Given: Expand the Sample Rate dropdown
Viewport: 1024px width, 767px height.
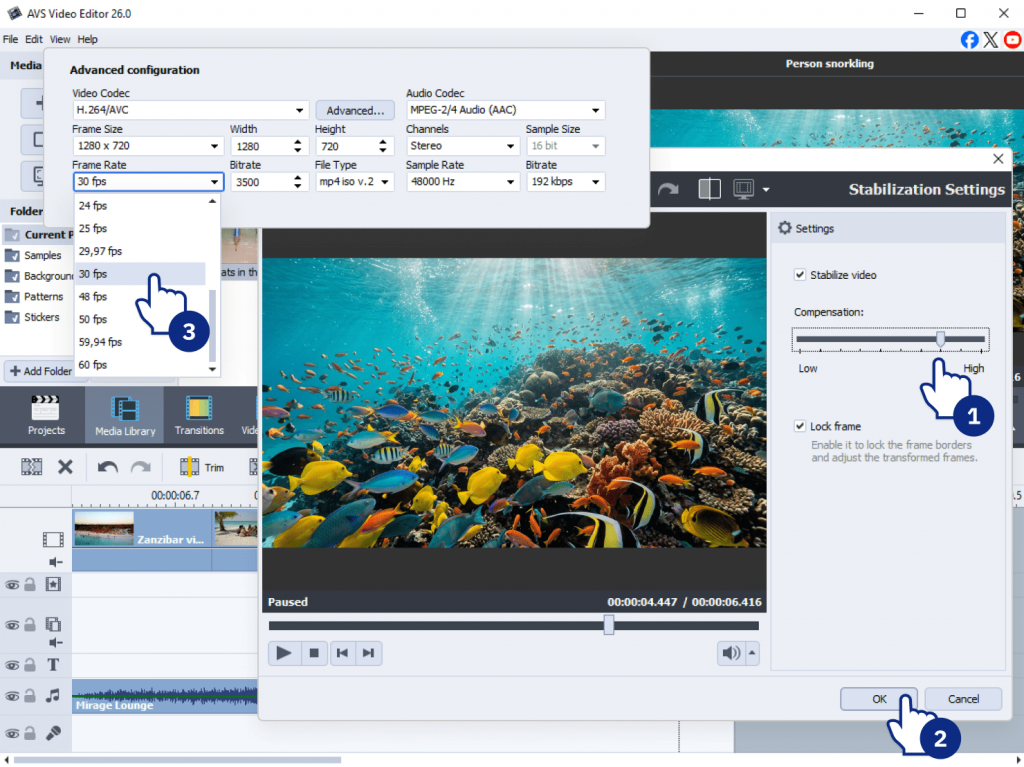Looking at the screenshot, I should [x=462, y=182].
